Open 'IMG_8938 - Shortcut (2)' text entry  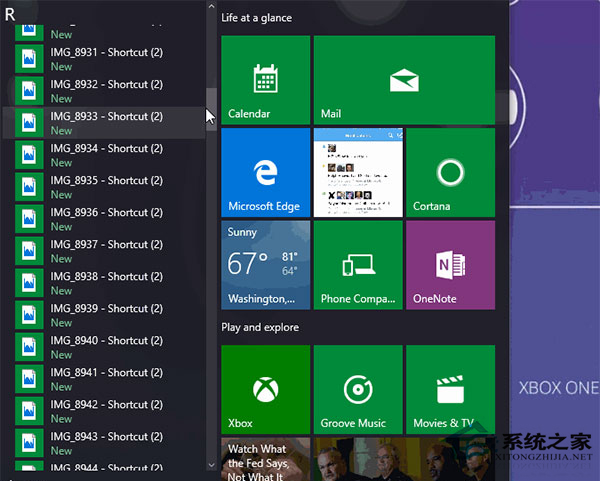click(107, 277)
